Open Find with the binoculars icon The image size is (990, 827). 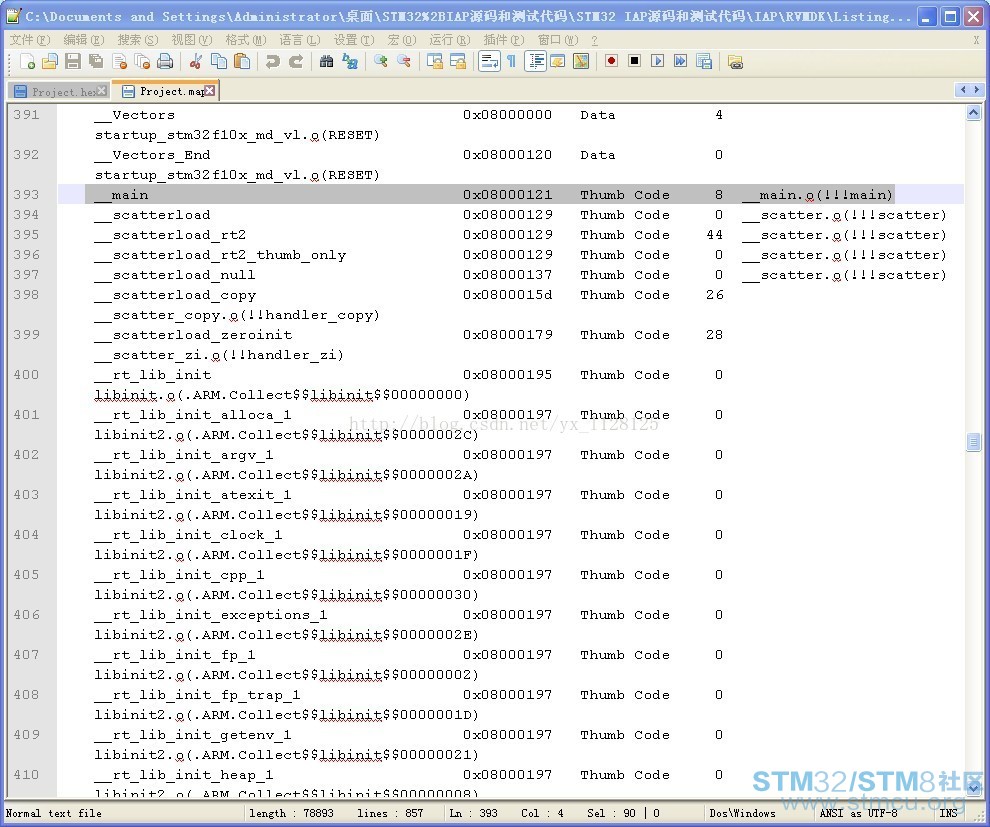point(326,61)
